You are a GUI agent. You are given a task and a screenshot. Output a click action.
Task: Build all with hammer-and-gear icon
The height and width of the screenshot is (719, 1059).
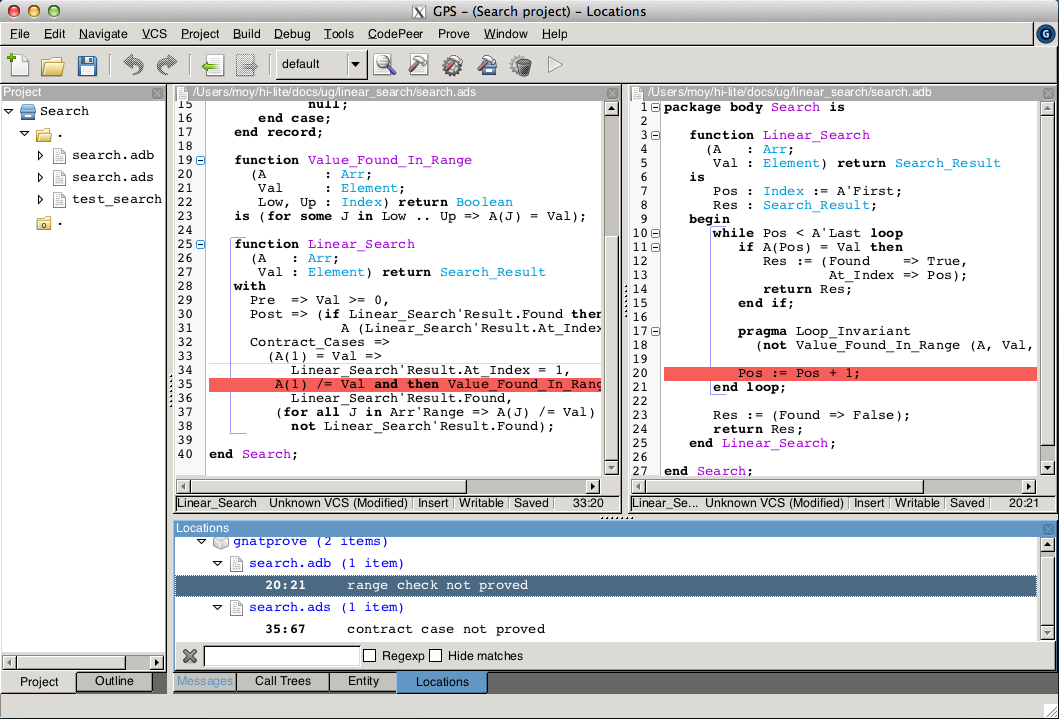pyautogui.click(x=453, y=65)
